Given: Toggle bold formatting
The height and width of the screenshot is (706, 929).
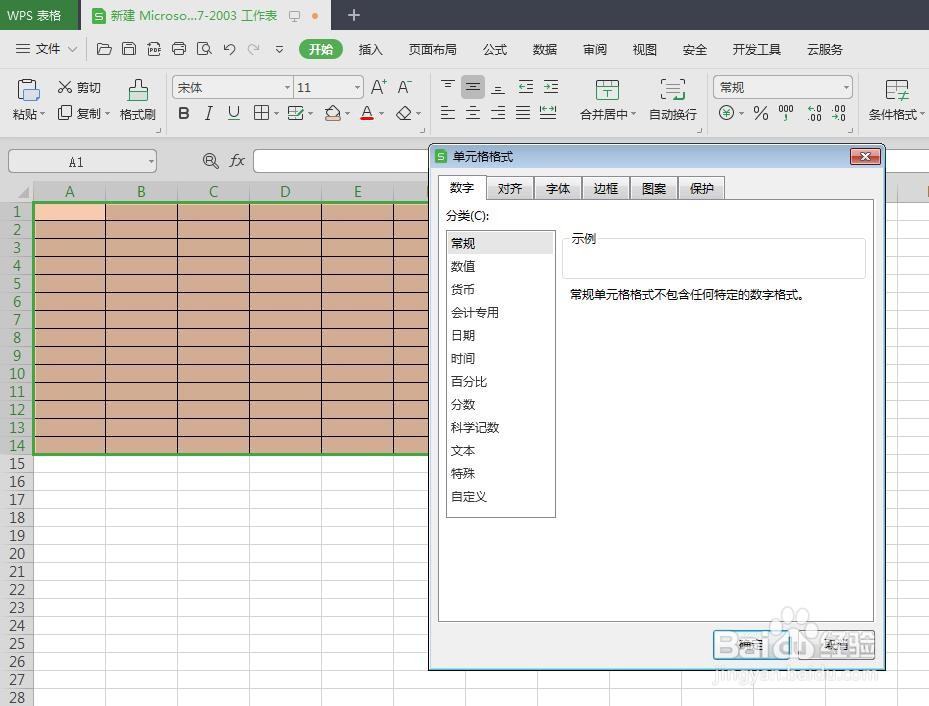Looking at the screenshot, I should tap(183, 113).
